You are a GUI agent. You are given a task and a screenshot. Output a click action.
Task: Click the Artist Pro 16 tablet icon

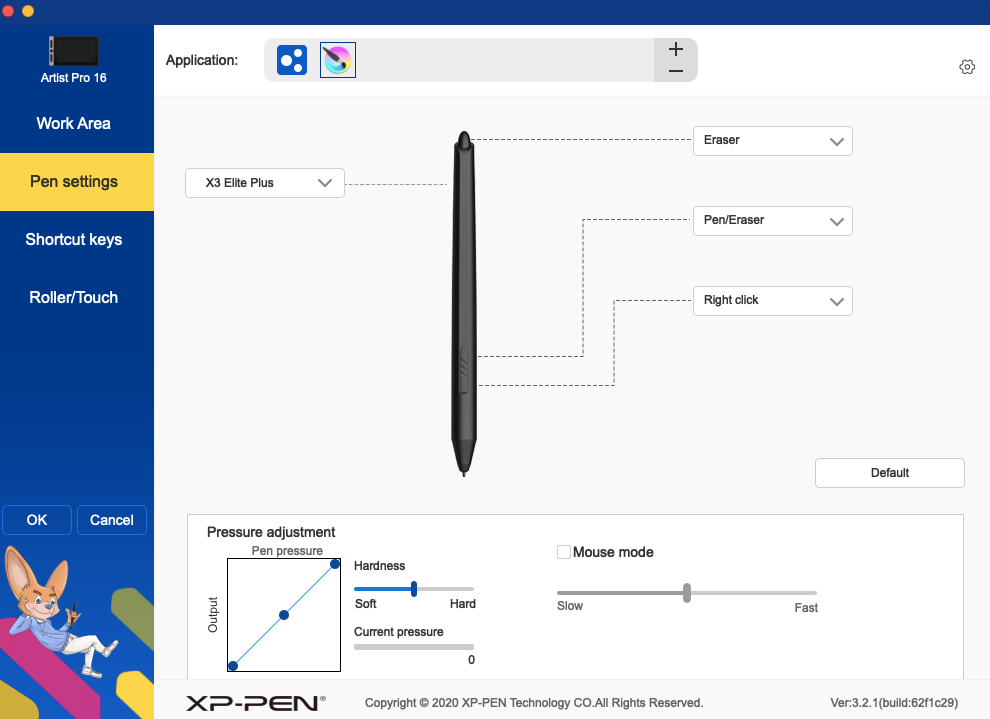[73, 51]
